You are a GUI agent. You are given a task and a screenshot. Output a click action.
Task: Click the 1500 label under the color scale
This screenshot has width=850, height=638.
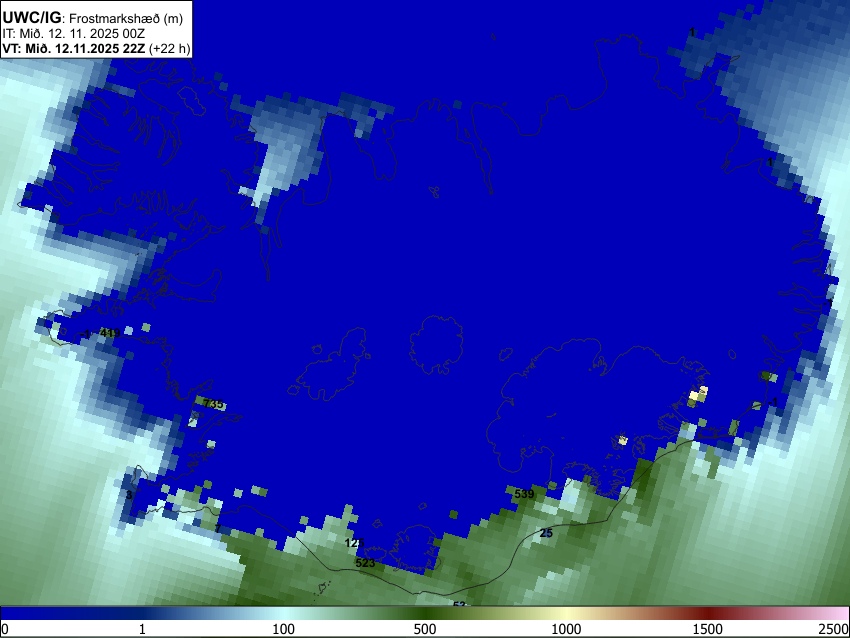pos(708,629)
